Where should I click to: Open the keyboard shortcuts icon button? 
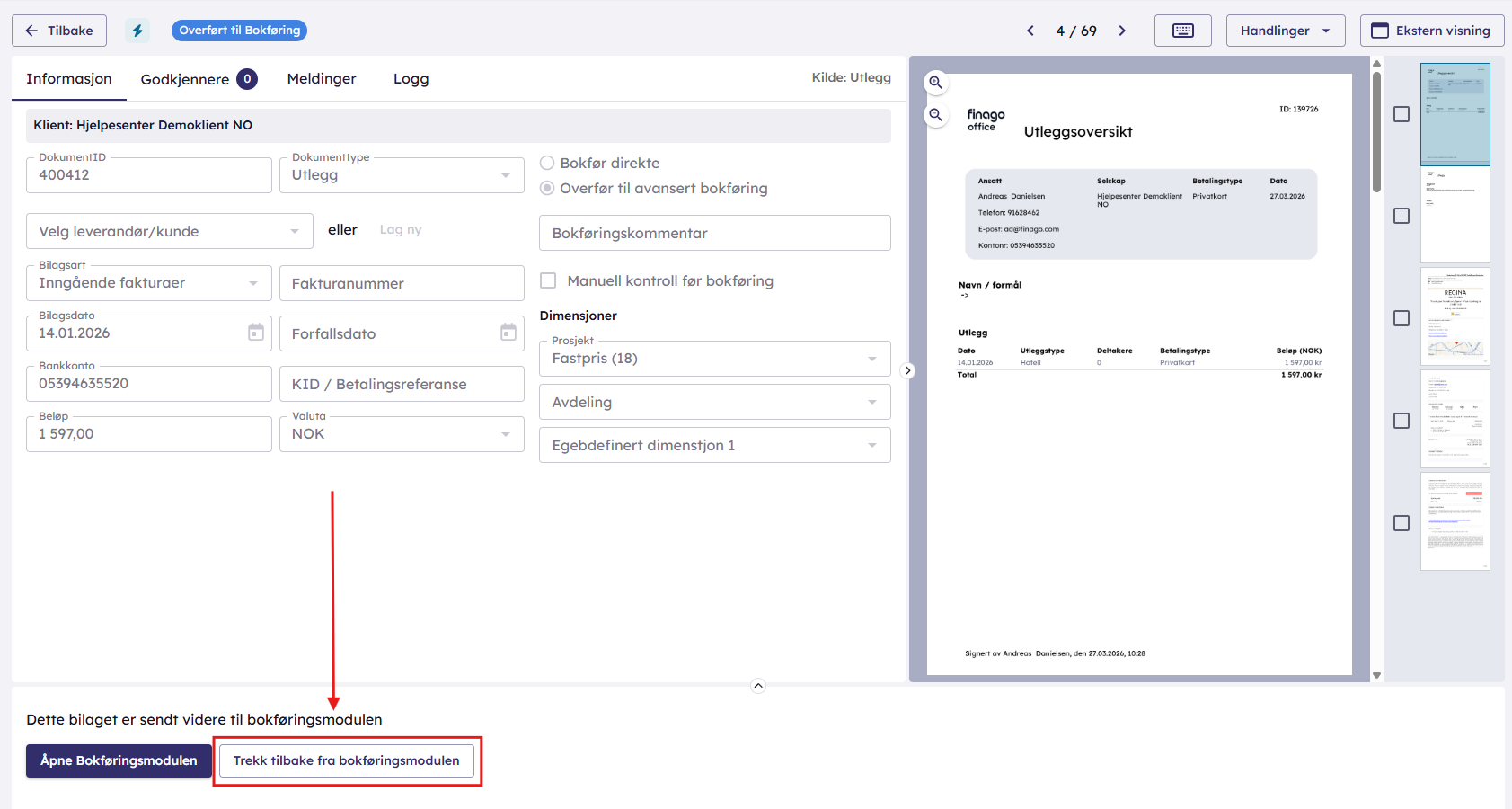click(1182, 31)
